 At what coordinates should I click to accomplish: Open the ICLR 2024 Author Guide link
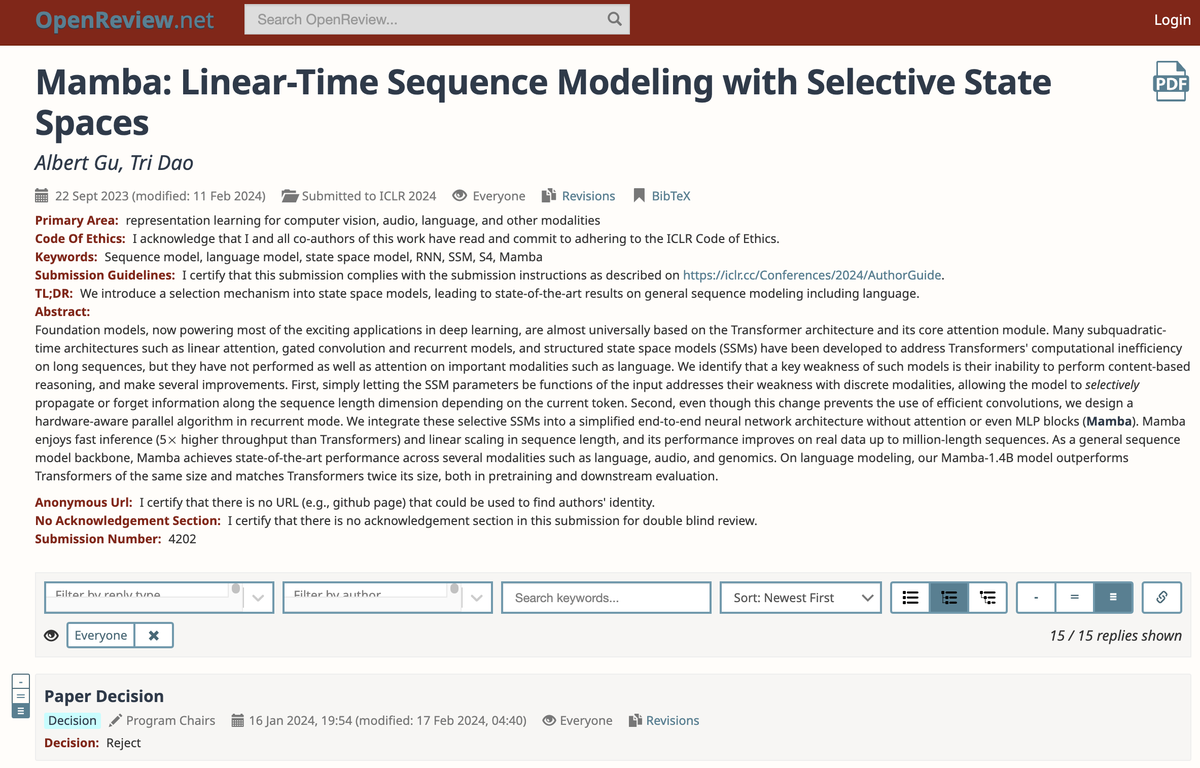click(812, 275)
